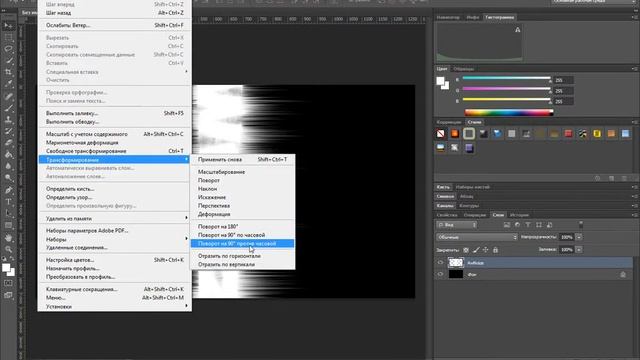
Task: Toggle lock position icon
Action: [486, 250]
